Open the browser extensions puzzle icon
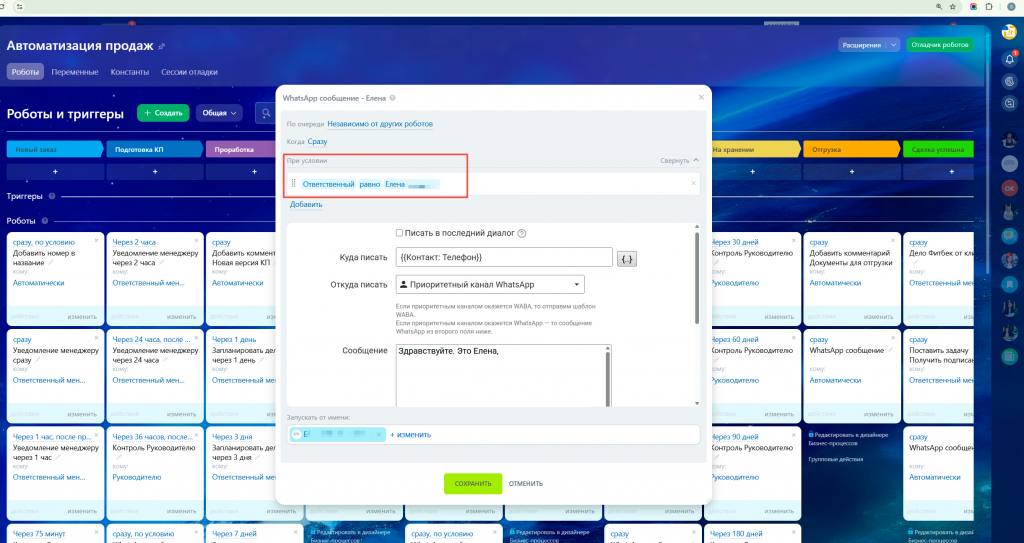 pos(989,7)
